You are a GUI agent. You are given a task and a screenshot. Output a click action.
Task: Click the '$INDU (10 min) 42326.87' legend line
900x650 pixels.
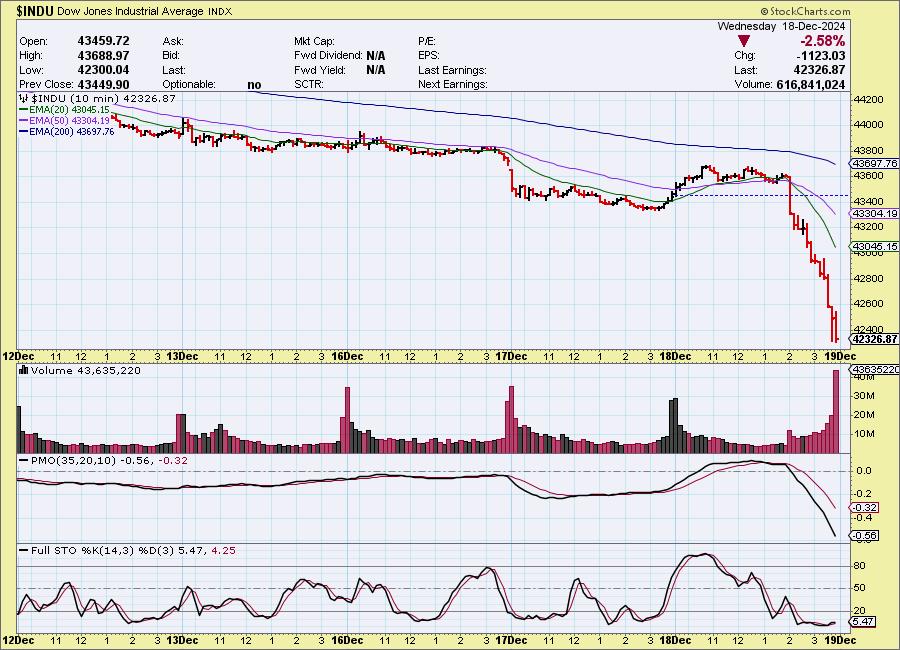98,99
